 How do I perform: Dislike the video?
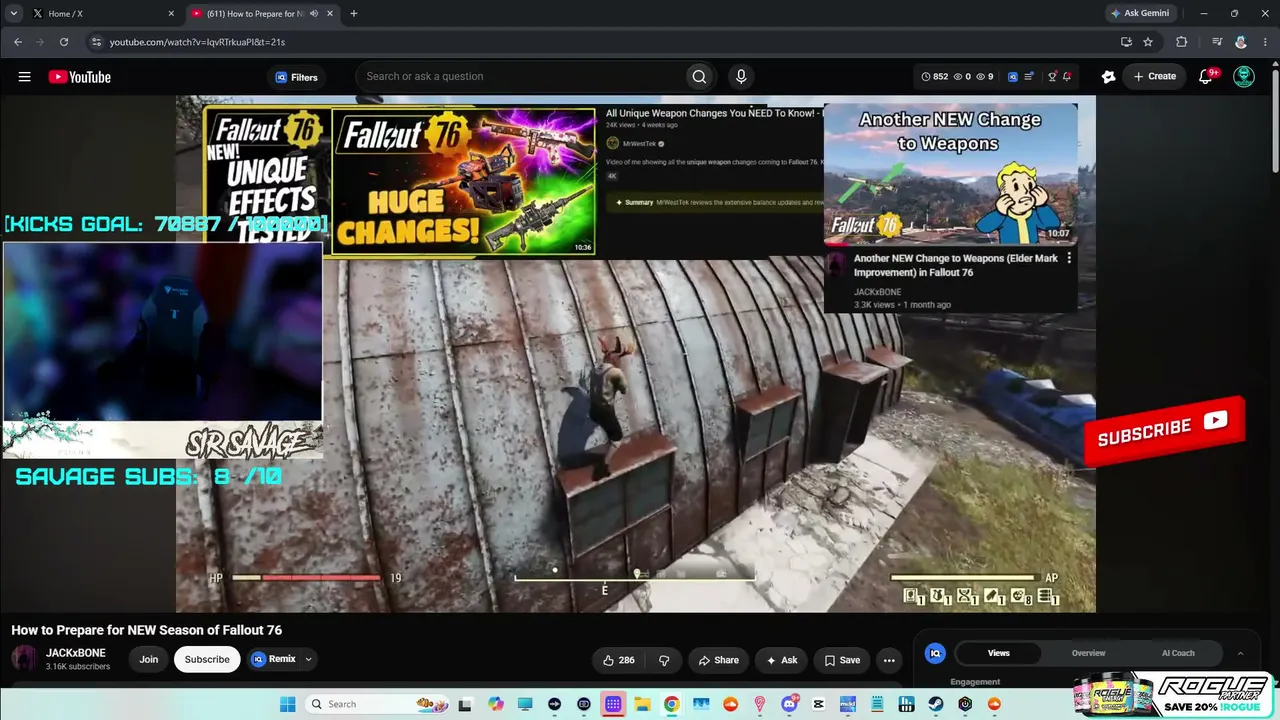664,660
